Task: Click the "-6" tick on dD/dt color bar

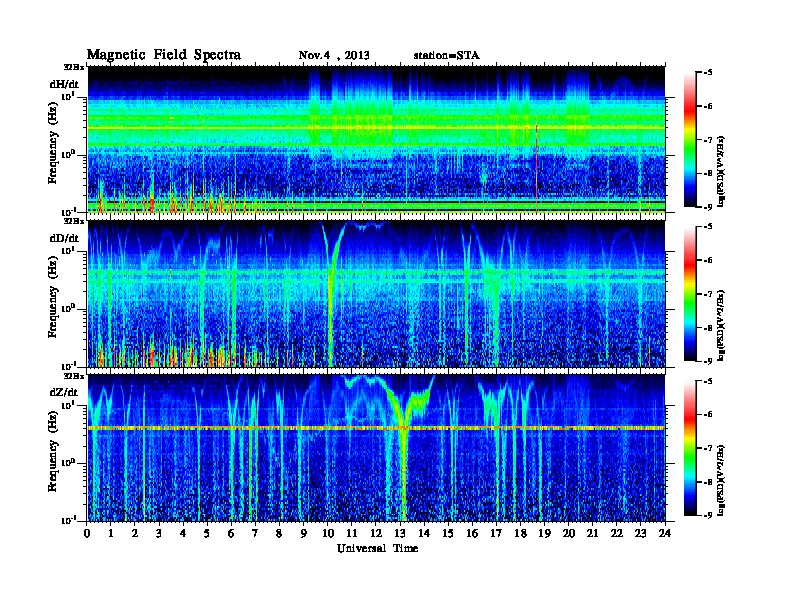Action: point(707,261)
